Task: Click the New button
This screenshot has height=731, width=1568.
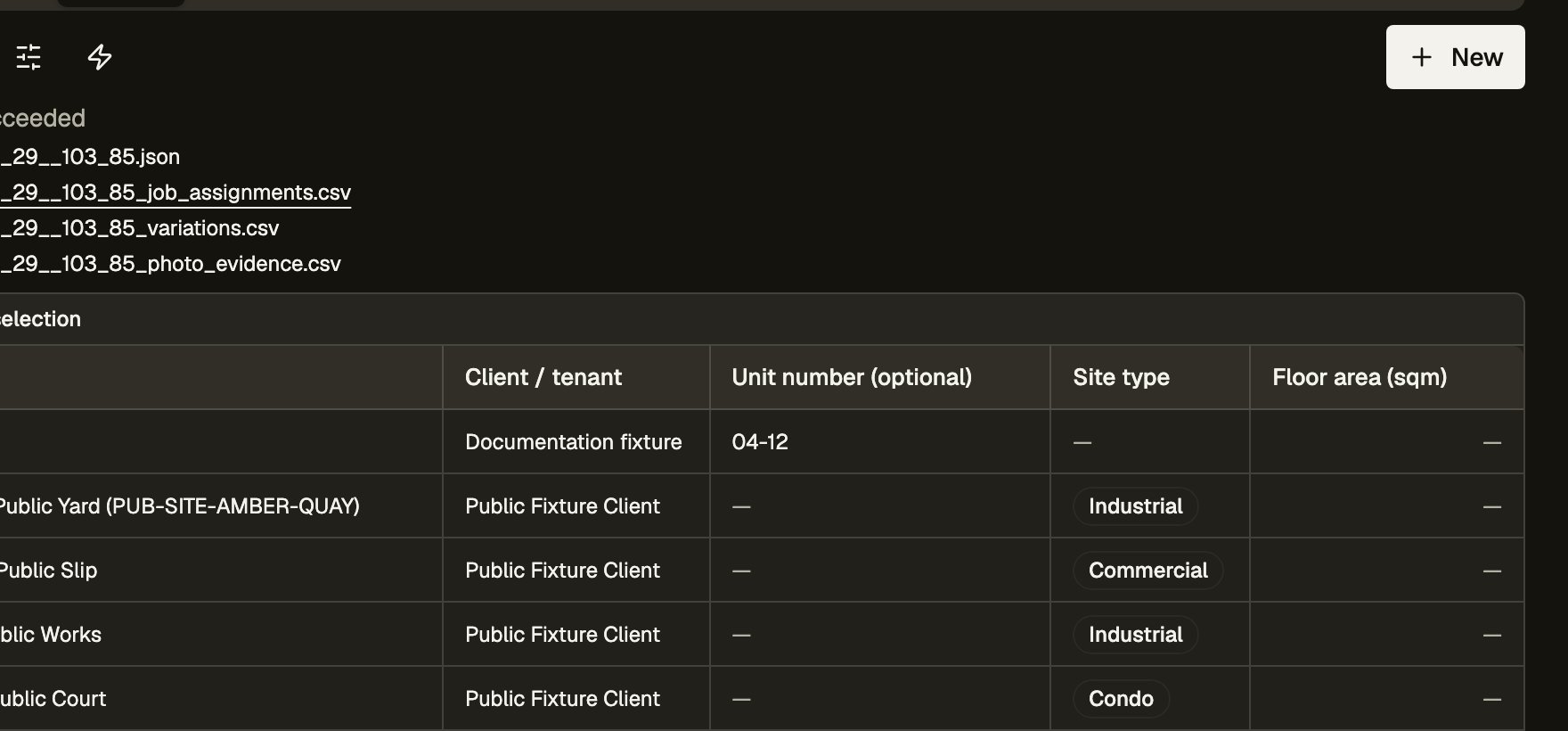Action: click(1455, 57)
